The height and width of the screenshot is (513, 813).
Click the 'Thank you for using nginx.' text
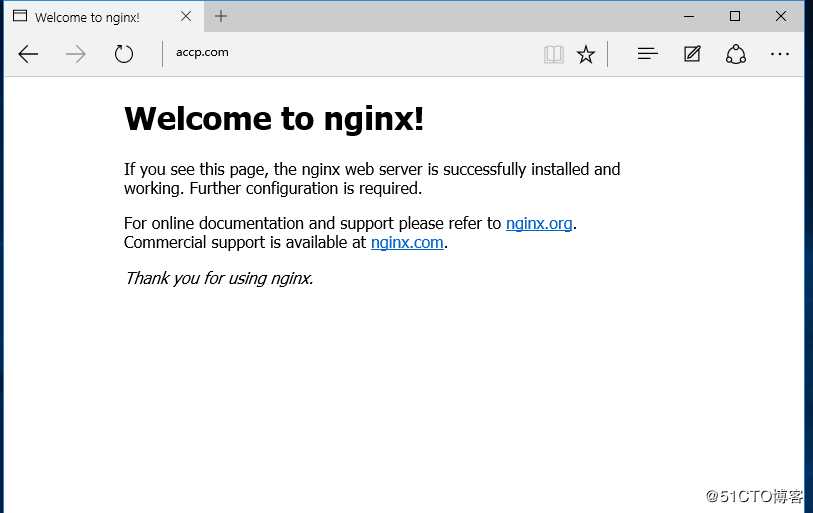(219, 279)
